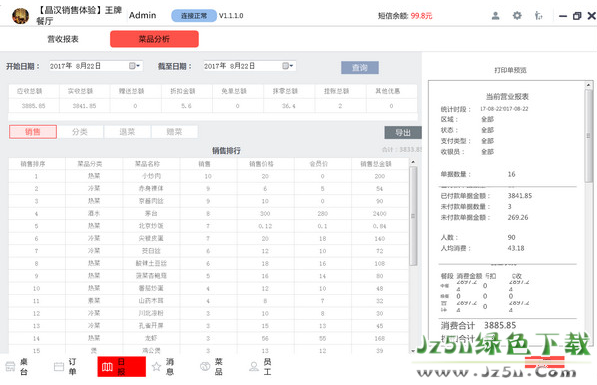Click the print preview scroll-up arrow
Image resolution: width=597 pixels, height=385 pixels.
coord(588,85)
